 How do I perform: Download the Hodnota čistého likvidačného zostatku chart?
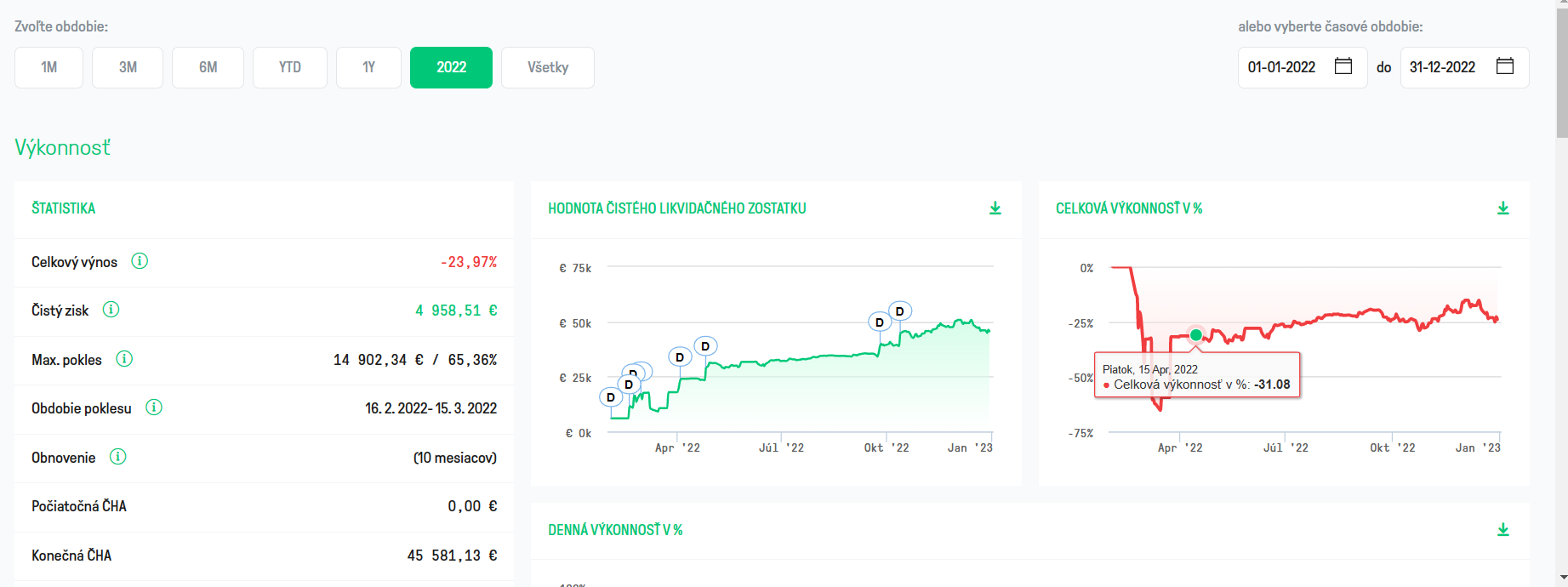995,208
